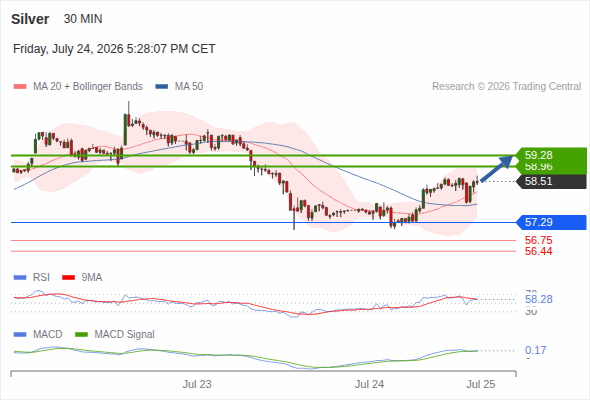Click the 57.29 pivot price tag
Image resolution: width=590 pixels, height=400 pixels.
tap(550, 222)
